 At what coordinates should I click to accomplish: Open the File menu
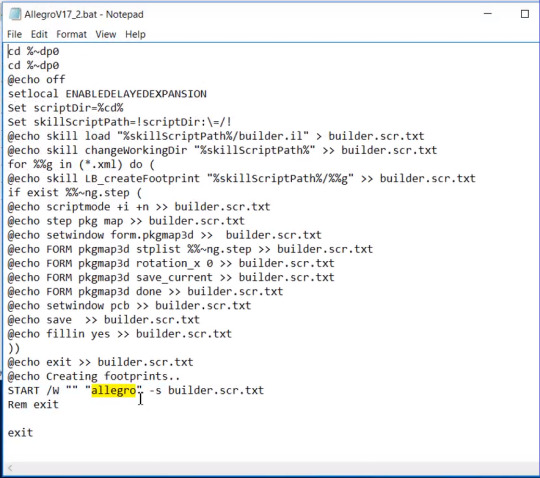14,34
